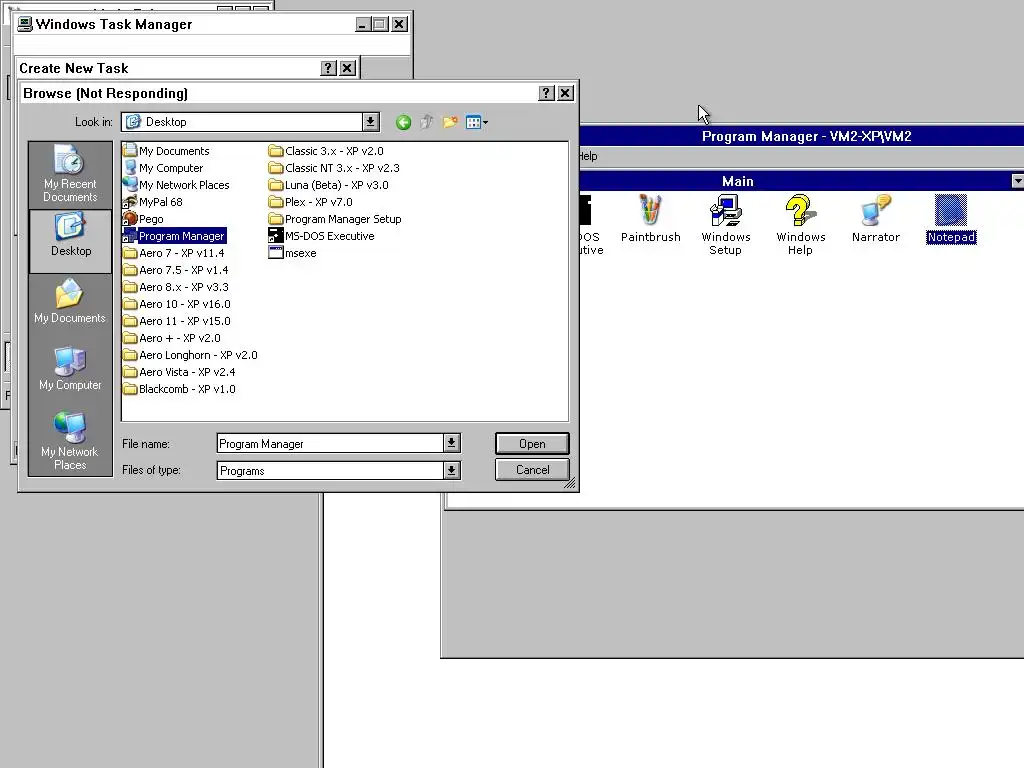Select My Computer in the file list
The width and height of the screenshot is (1024, 768).
pyautogui.click(x=163, y=168)
